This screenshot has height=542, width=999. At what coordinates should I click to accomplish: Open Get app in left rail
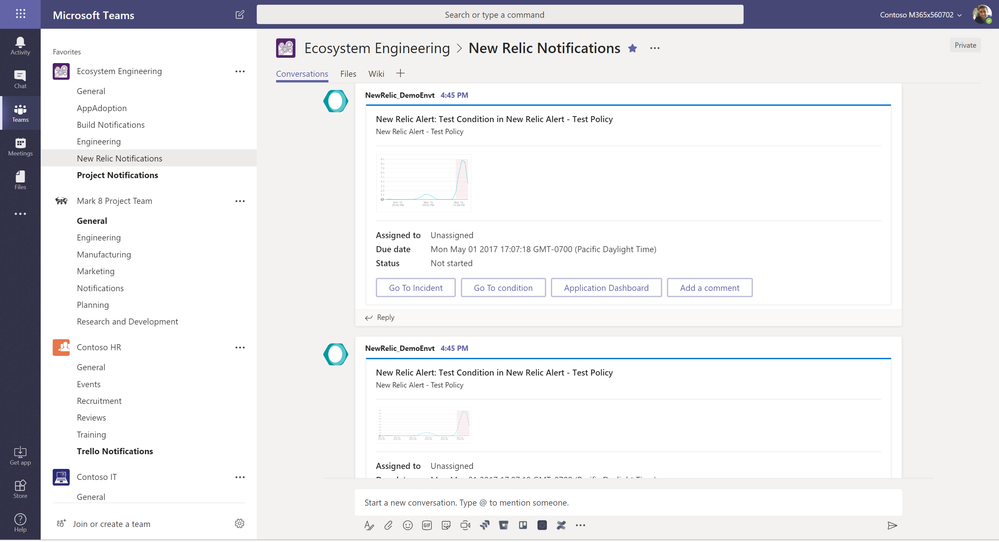[20, 455]
